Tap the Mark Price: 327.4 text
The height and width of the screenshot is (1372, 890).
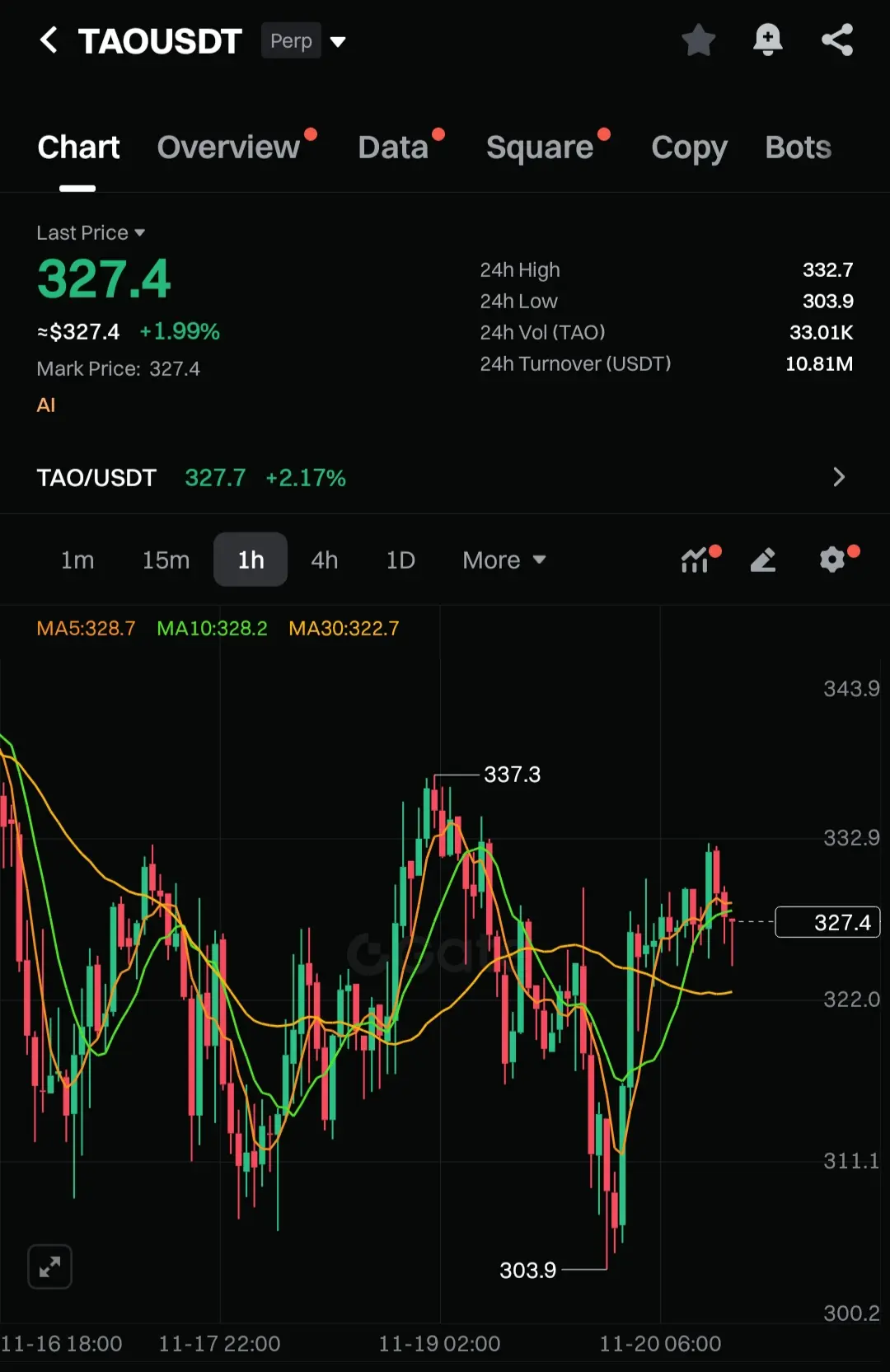(x=118, y=368)
